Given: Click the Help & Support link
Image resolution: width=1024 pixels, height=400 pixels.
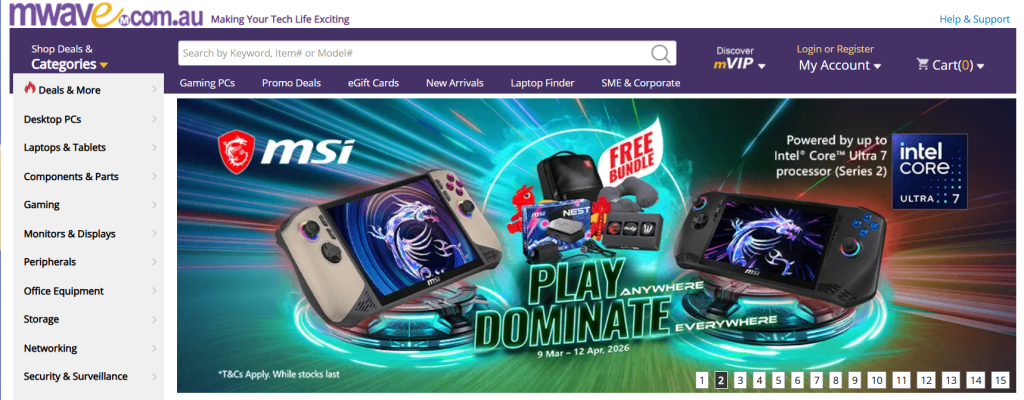Looking at the screenshot, I should pyautogui.click(x=974, y=19).
